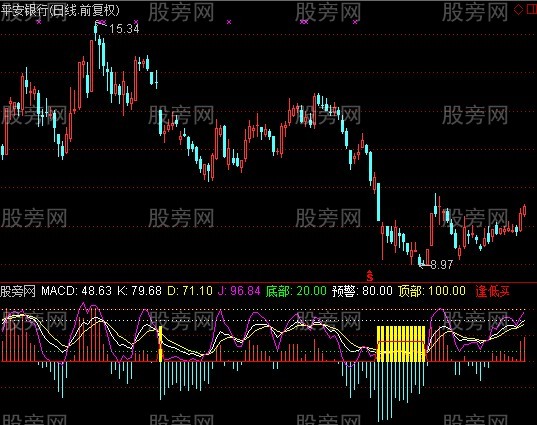Click the green 底部: 20.00 label
The height and width of the screenshot is (425, 537).
[x=296, y=291]
